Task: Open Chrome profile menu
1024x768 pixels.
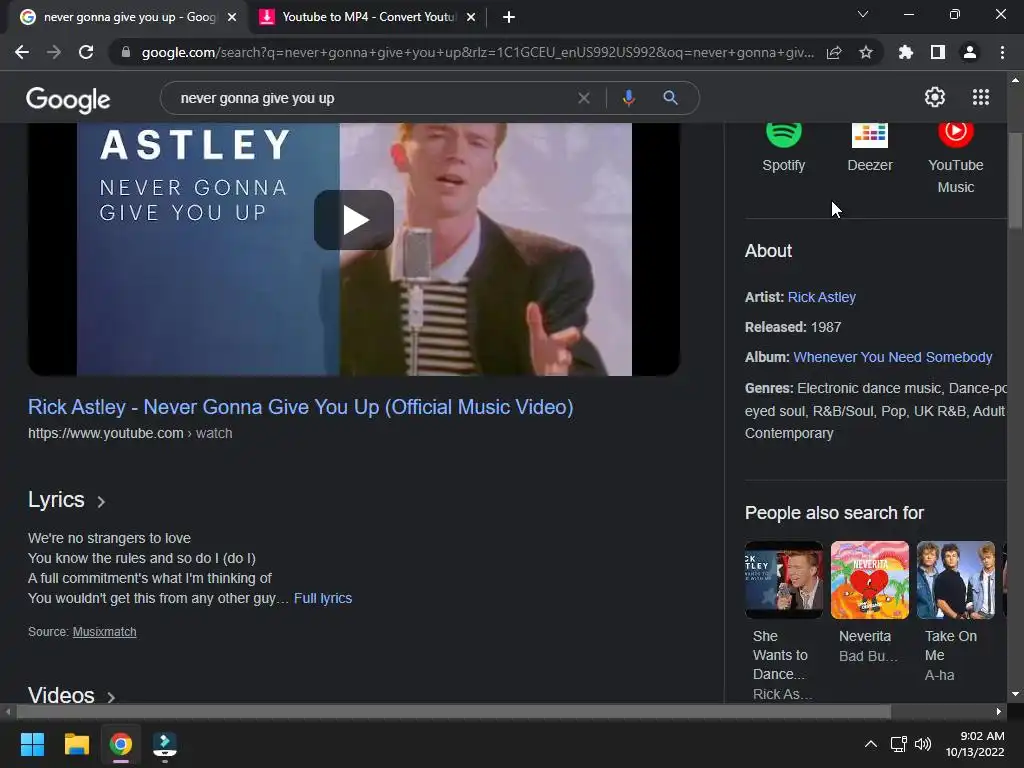Action: click(x=970, y=52)
